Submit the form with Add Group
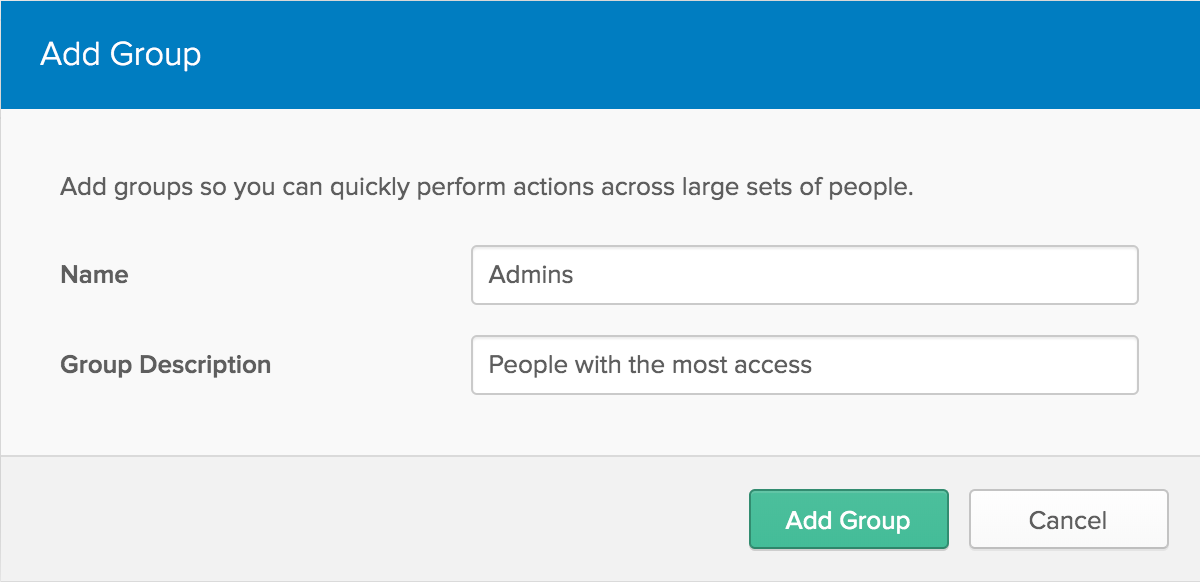 point(848,519)
